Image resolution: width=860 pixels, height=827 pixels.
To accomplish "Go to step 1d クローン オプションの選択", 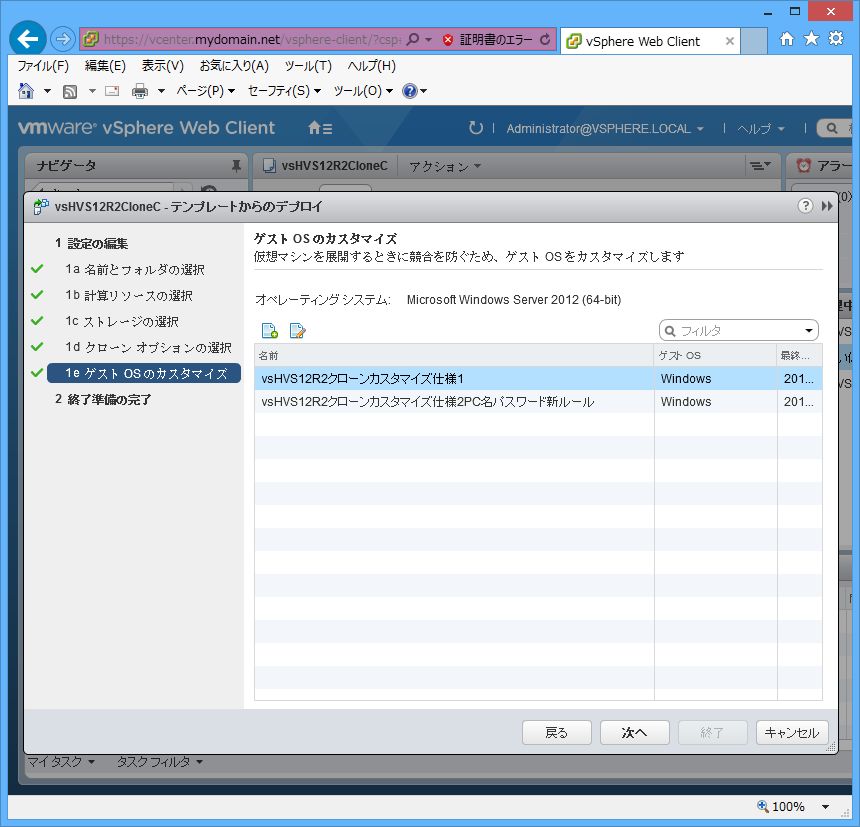I will 148,347.
